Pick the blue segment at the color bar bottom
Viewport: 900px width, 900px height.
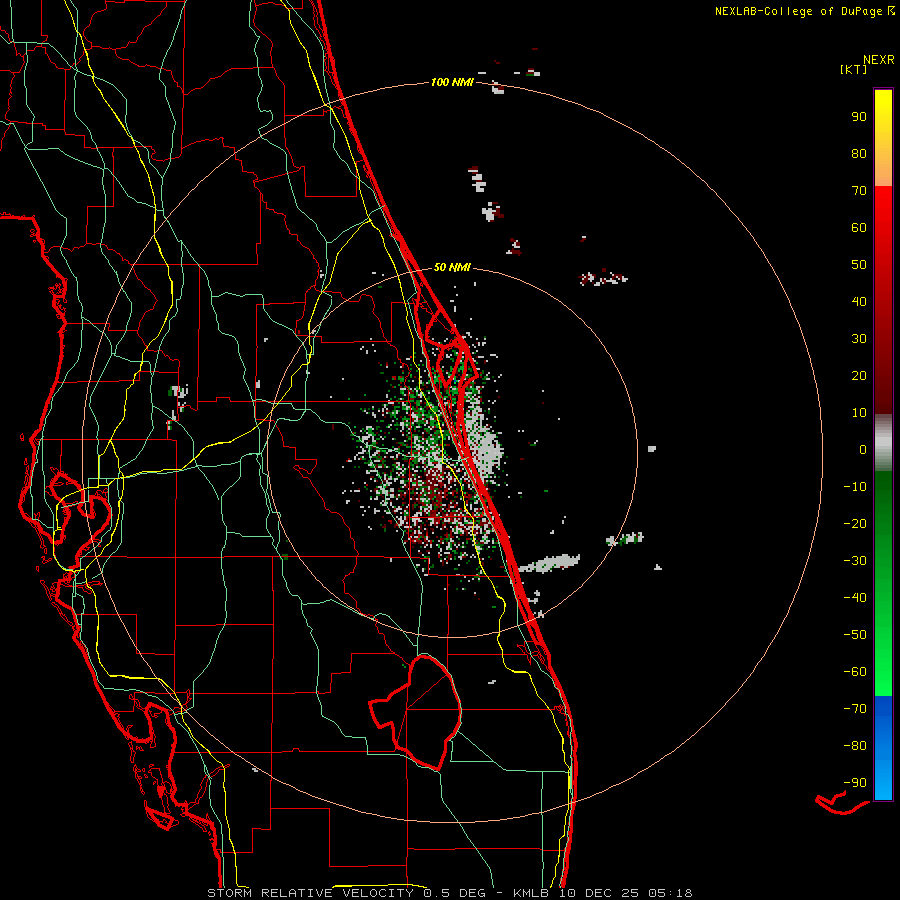pyautogui.click(x=883, y=748)
